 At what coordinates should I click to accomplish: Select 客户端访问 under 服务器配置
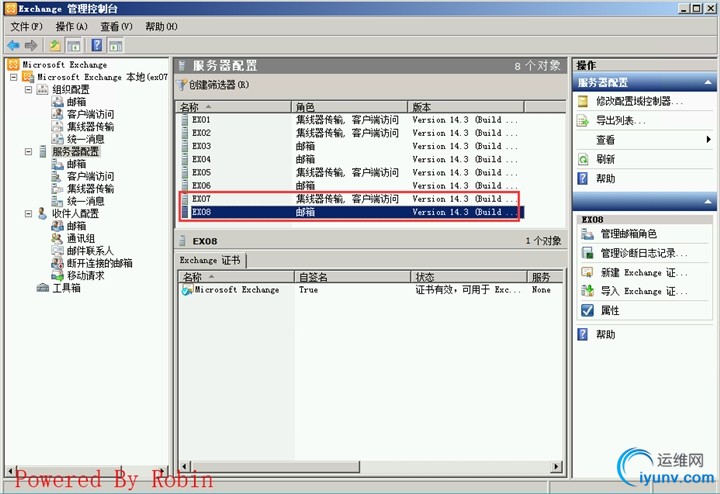83,176
